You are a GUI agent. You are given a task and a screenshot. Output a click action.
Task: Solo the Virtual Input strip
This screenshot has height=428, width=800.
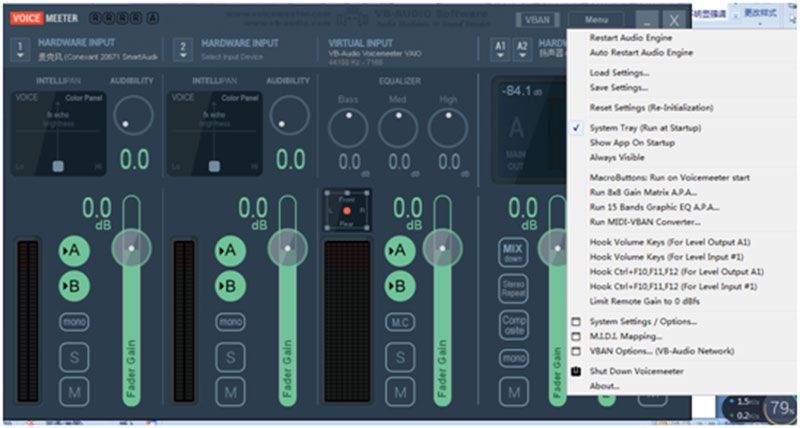[x=400, y=358]
